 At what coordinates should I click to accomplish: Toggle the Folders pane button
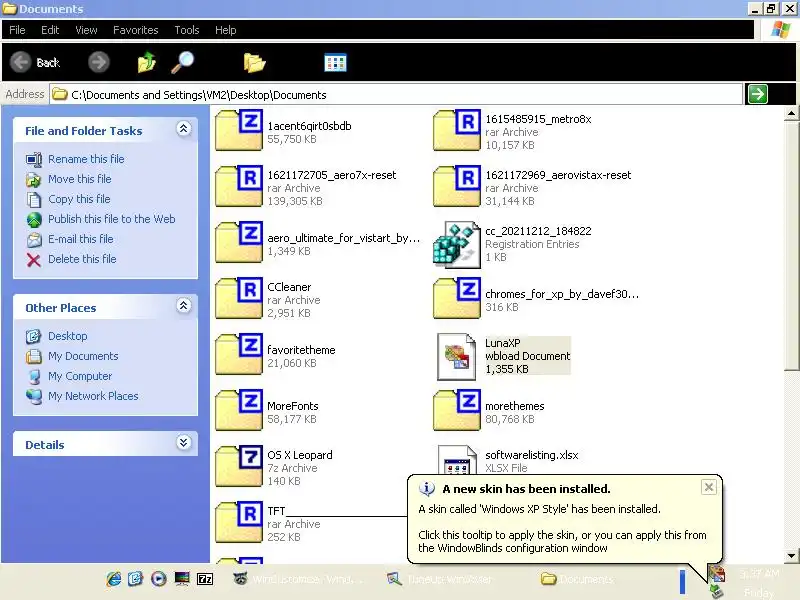point(254,63)
